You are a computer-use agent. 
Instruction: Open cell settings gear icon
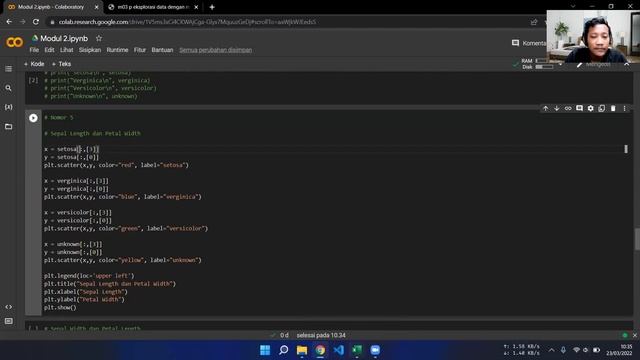590,108
